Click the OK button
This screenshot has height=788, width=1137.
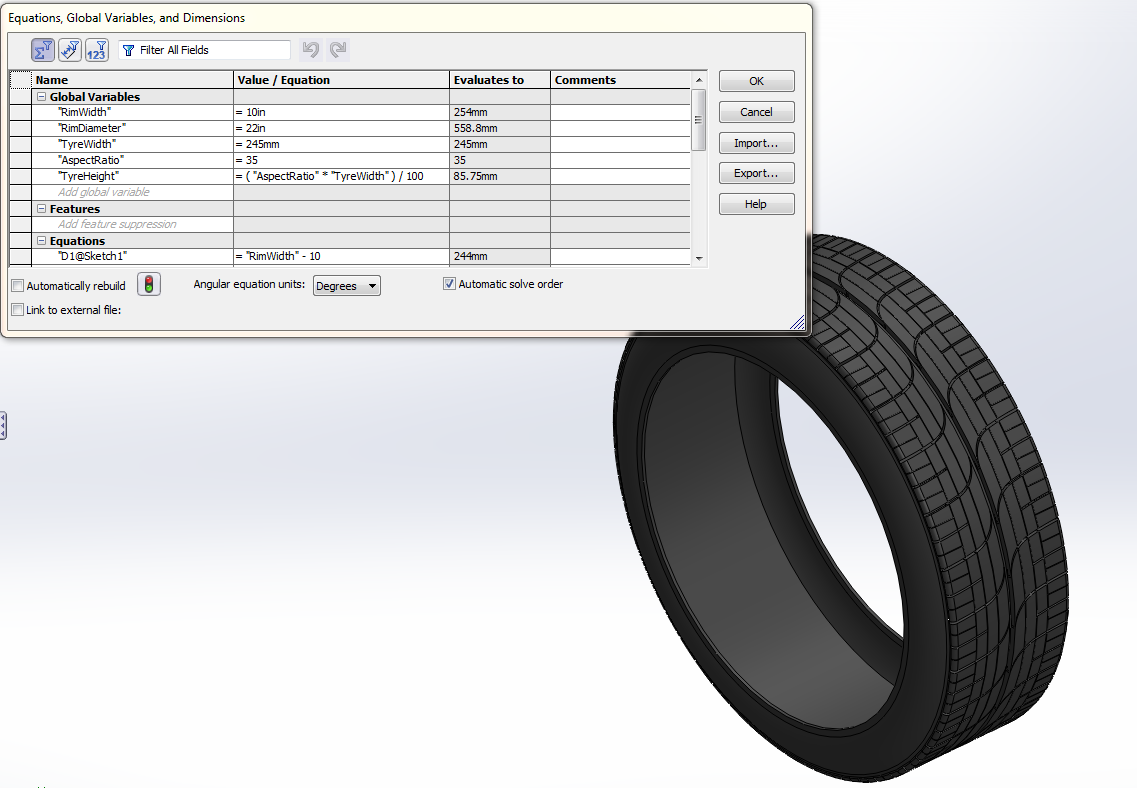tap(756, 81)
